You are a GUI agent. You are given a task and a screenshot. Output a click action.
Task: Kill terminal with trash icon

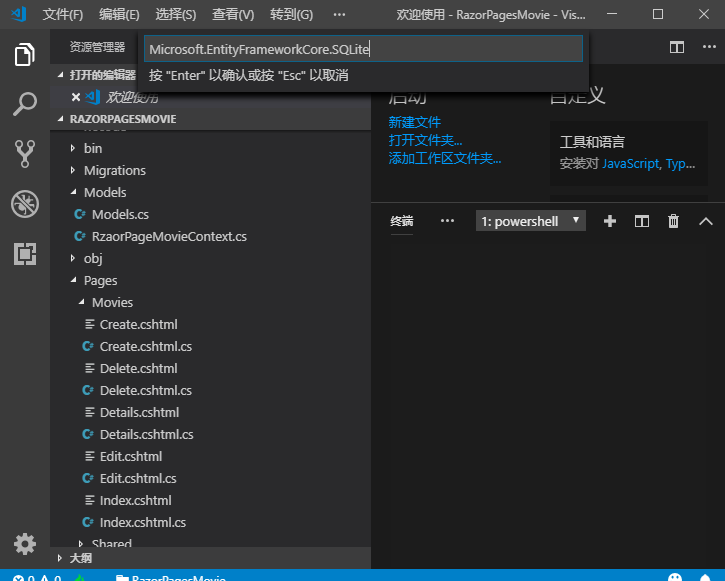(x=673, y=221)
